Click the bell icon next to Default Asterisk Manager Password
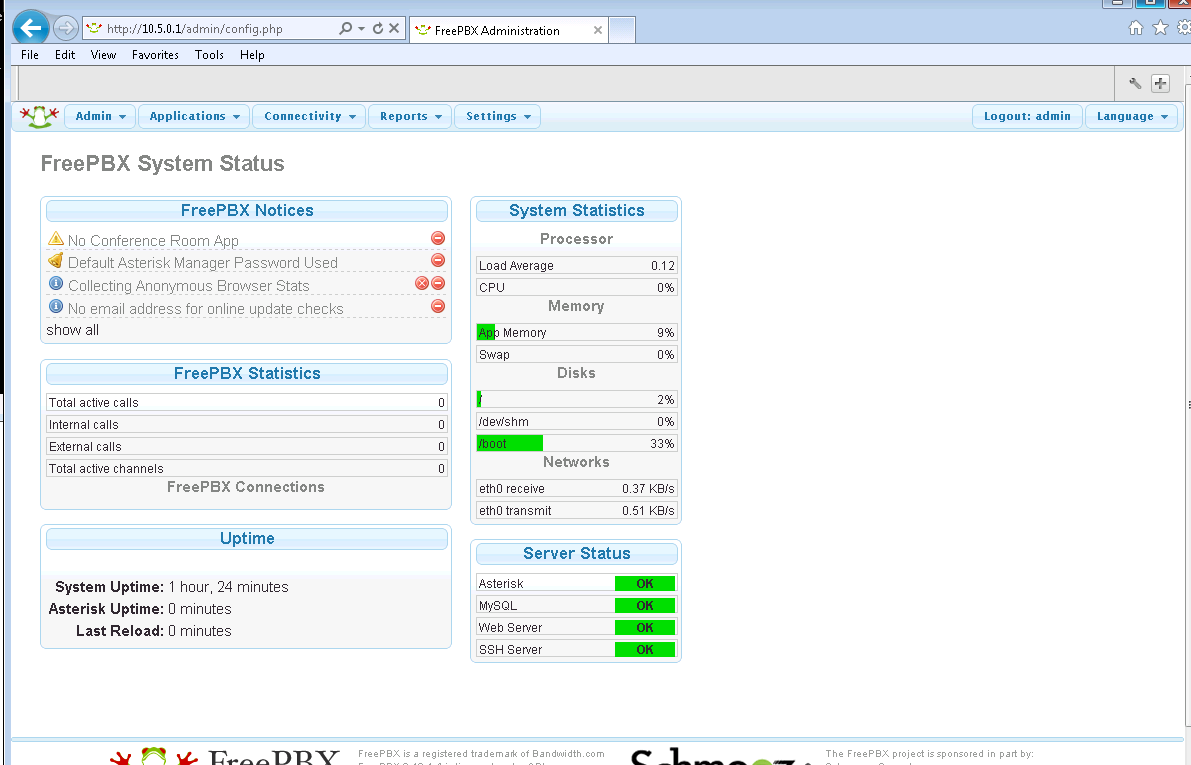The image size is (1191, 765). point(56,260)
